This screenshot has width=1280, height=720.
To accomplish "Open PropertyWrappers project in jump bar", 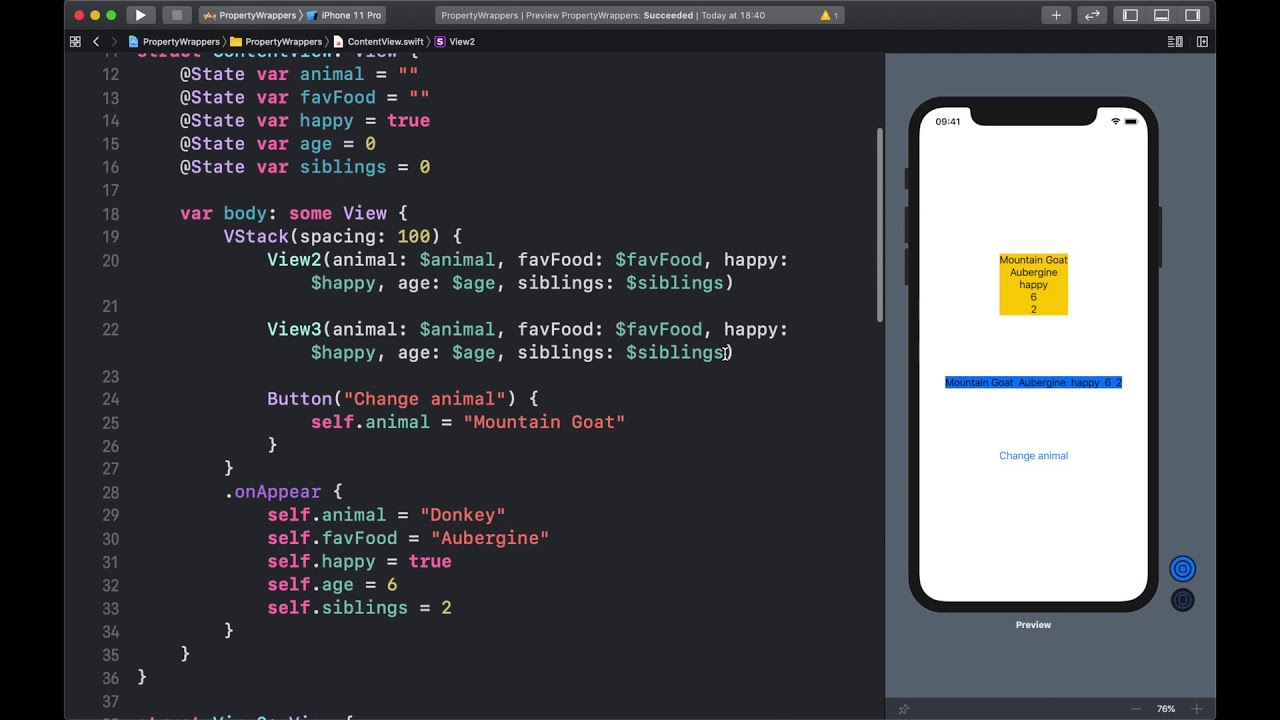I will pos(174,42).
